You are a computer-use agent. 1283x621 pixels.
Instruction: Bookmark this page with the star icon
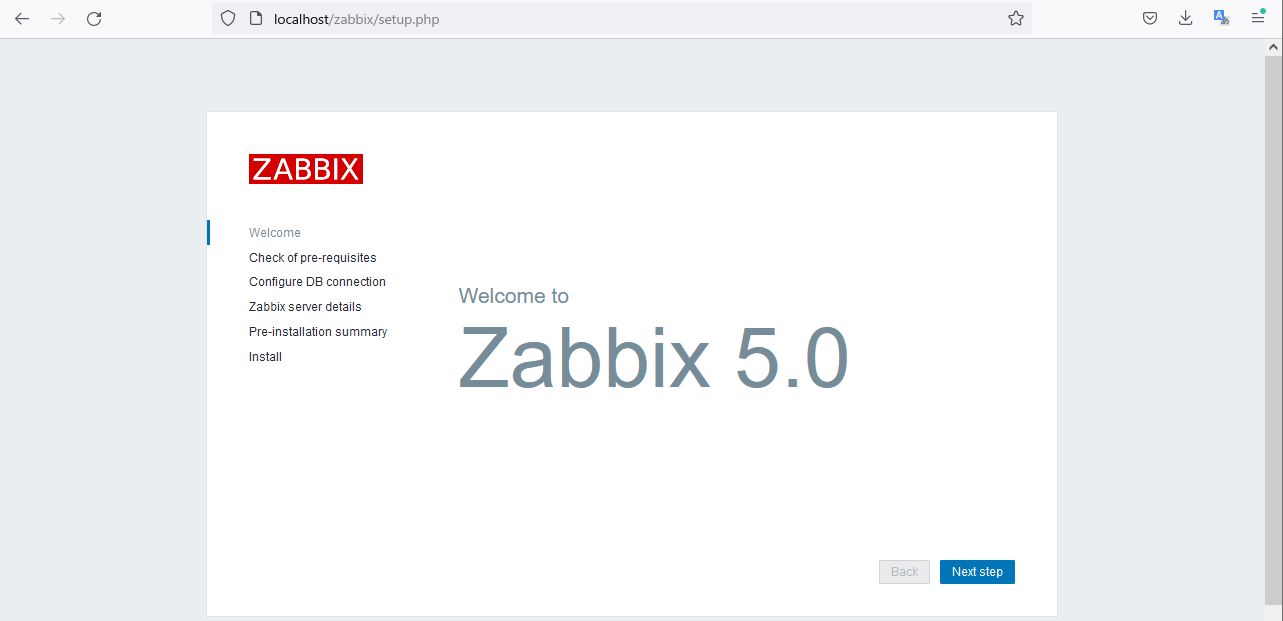click(x=1016, y=18)
